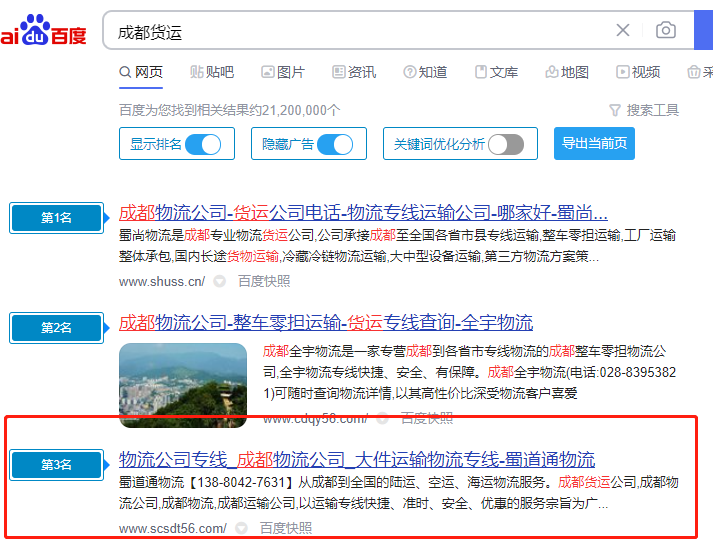Open camera image search
The image size is (713, 545).
click(665, 31)
